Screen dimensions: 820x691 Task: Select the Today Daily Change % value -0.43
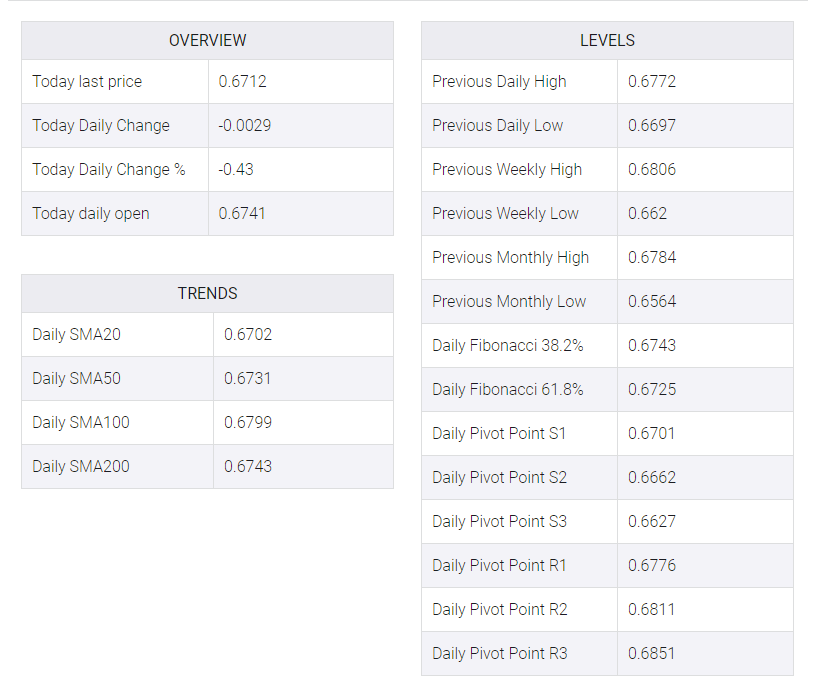click(236, 169)
